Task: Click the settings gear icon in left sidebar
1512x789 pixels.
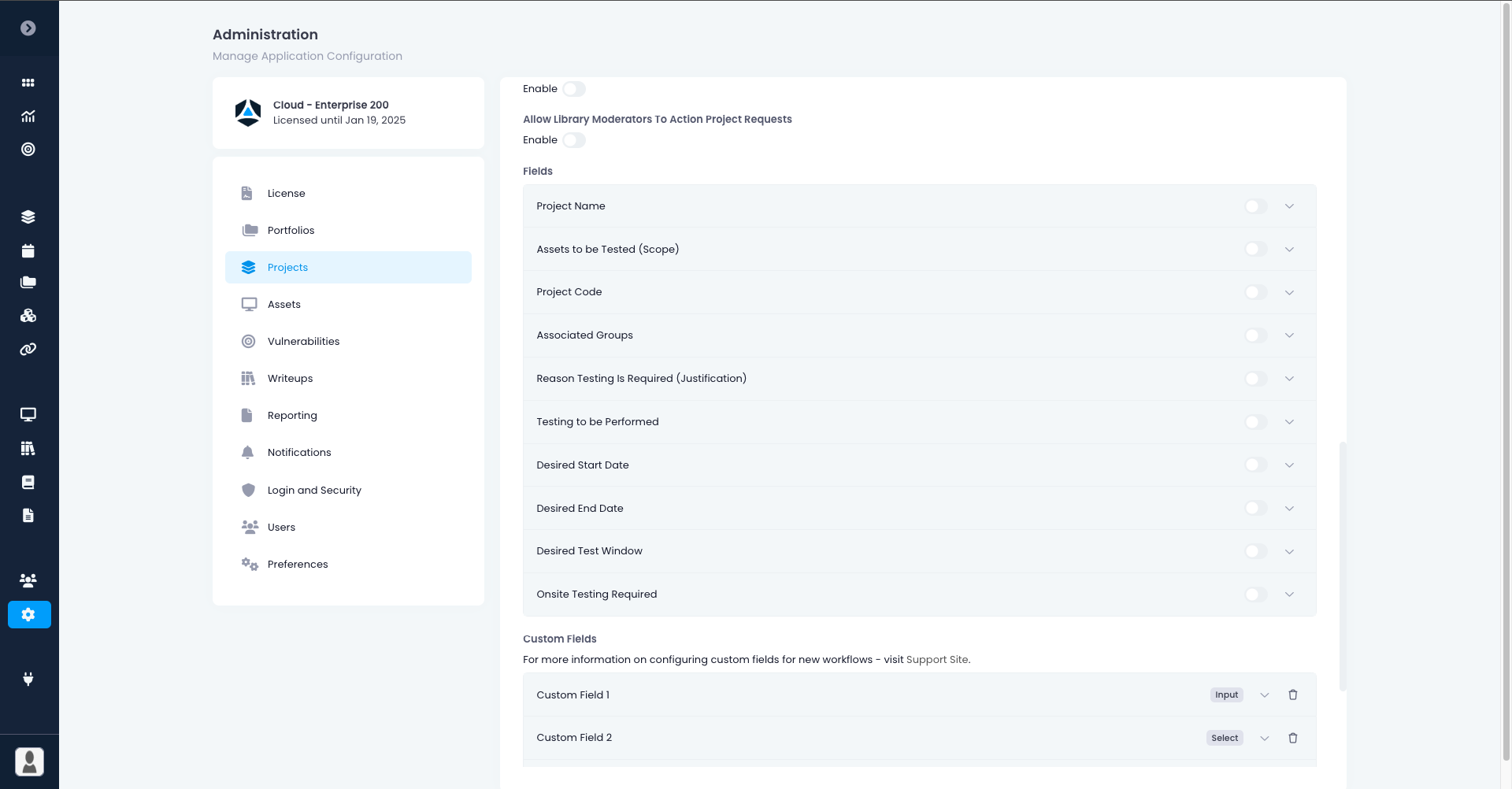Action: click(x=29, y=614)
